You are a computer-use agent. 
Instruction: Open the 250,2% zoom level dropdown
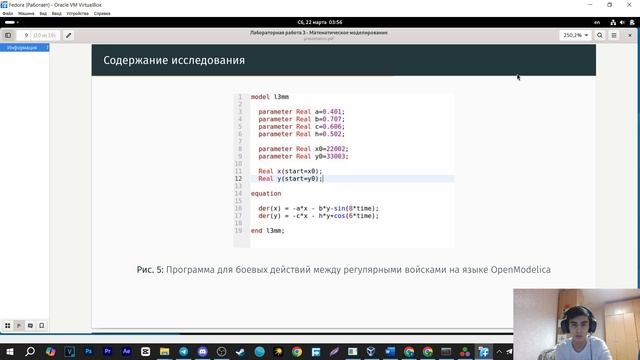(x=576, y=36)
